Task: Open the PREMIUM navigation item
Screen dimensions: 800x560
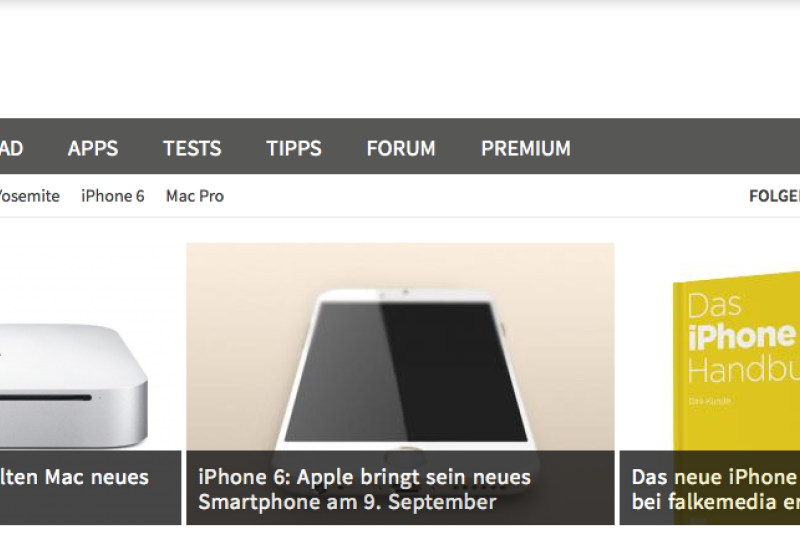Action: click(526, 148)
